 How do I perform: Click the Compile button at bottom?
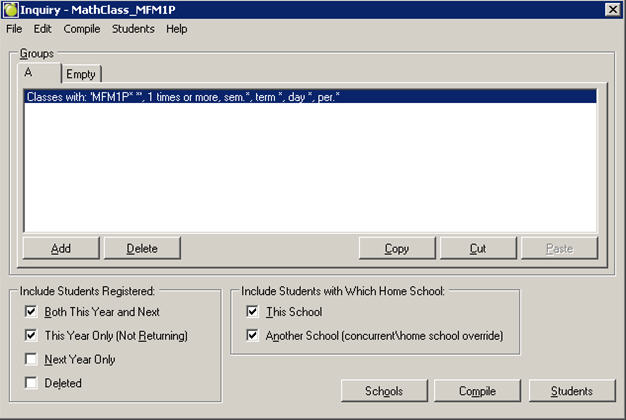tap(477, 391)
